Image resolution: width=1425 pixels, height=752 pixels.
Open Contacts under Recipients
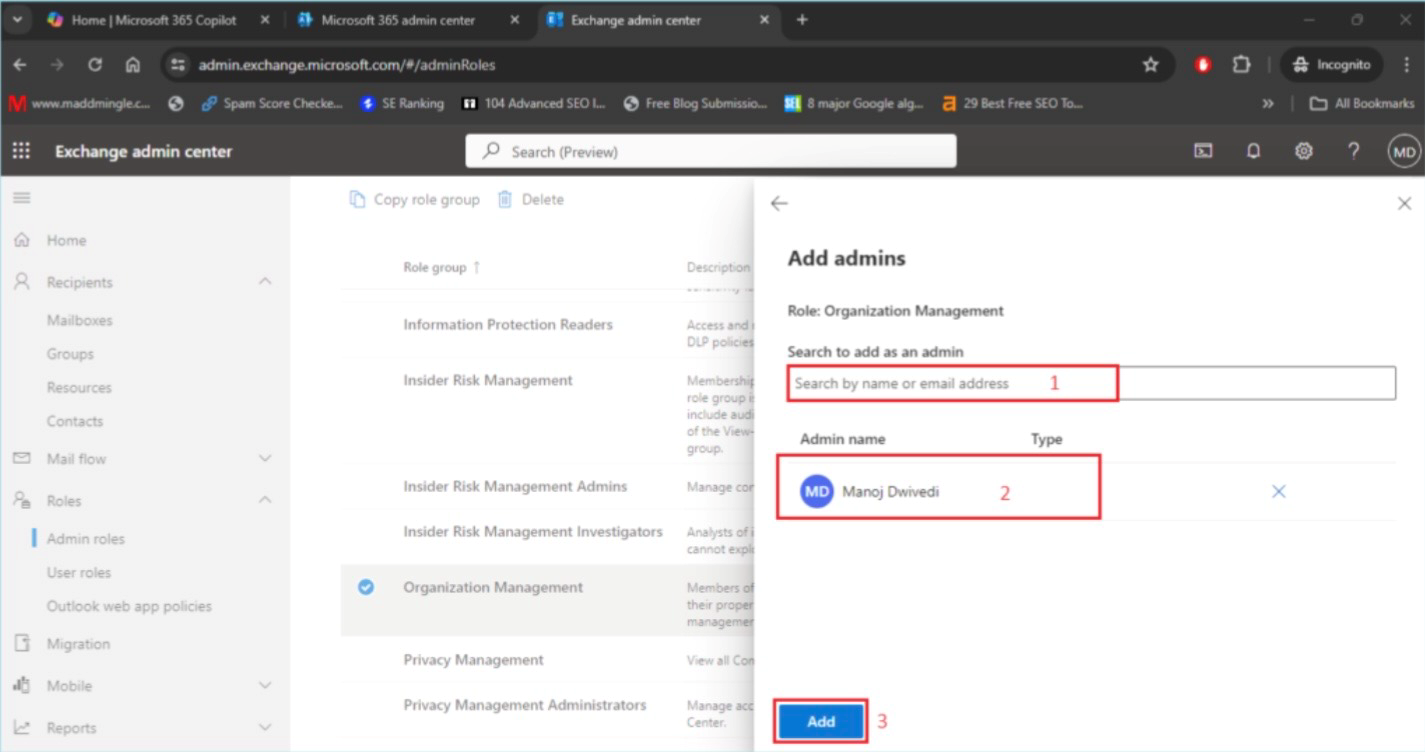[x=75, y=421]
